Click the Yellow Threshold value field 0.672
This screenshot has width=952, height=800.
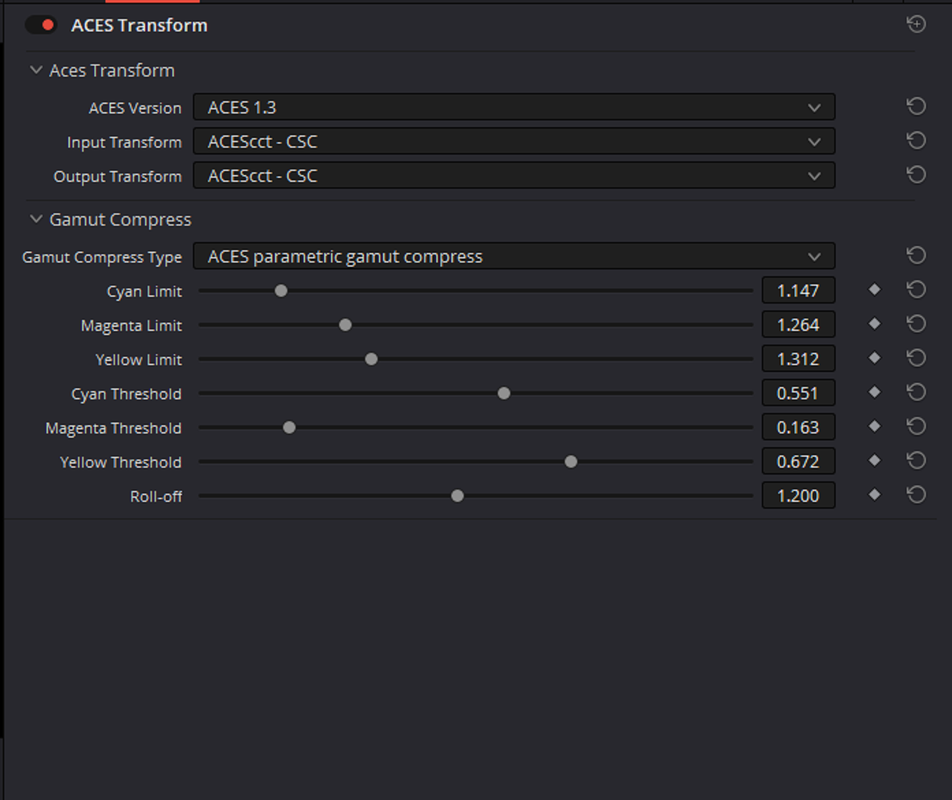[798, 462]
